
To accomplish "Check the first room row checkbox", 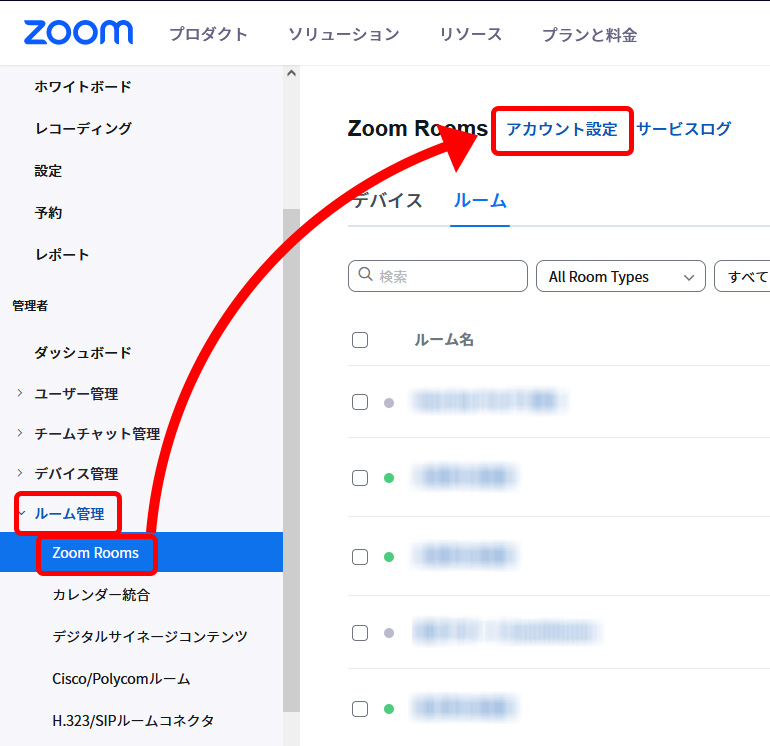I will pos(360,402).
